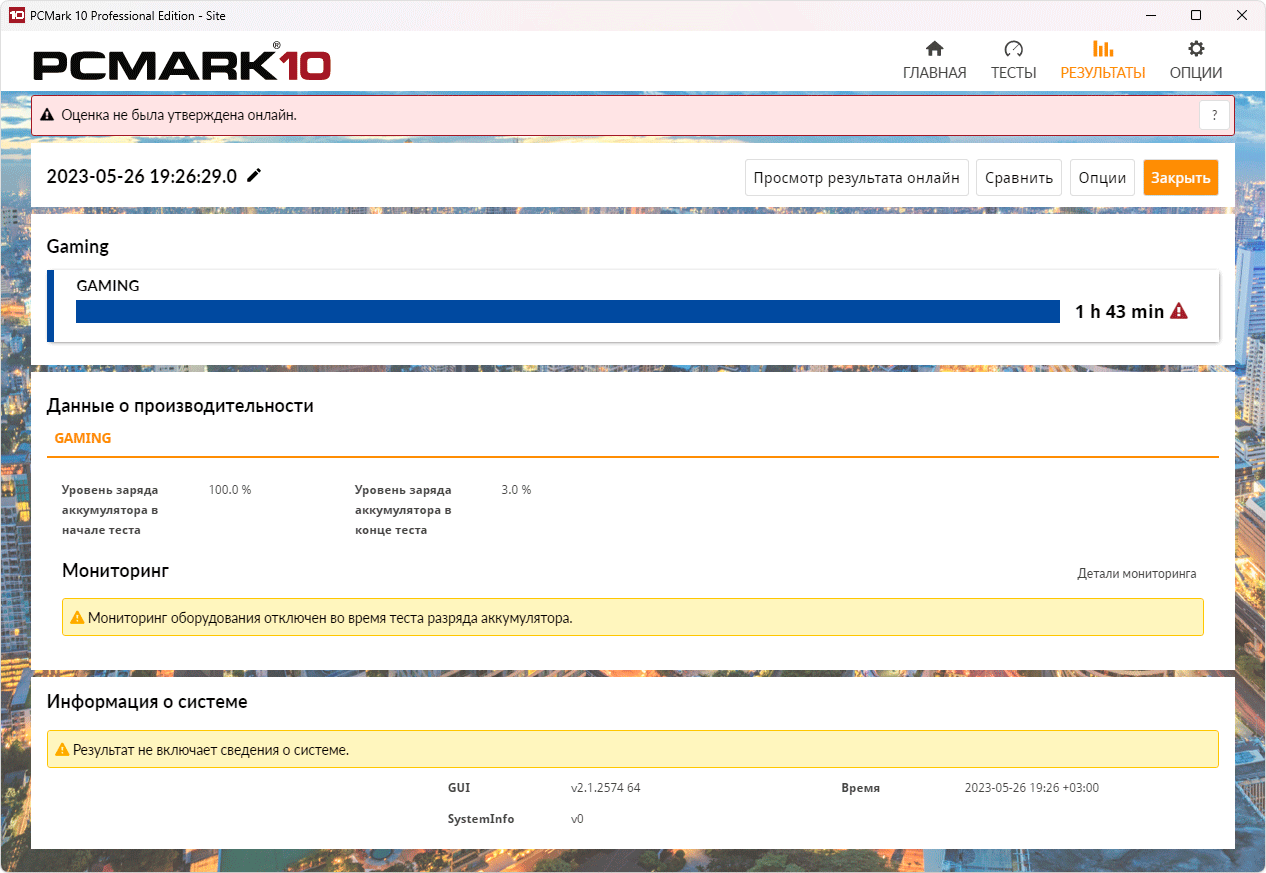Click the result date 2023-05-26 19:26:29.0
The height and width of the screenshot is (873, 1266).
[x=142, y=177]
